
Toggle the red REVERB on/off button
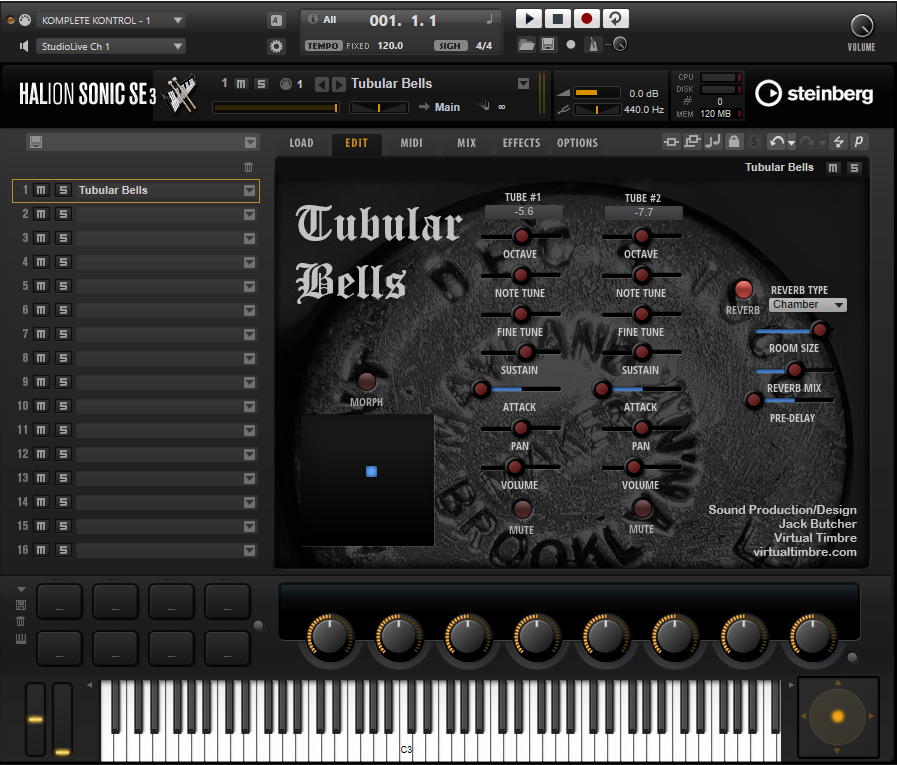click(x=743, y=290)
